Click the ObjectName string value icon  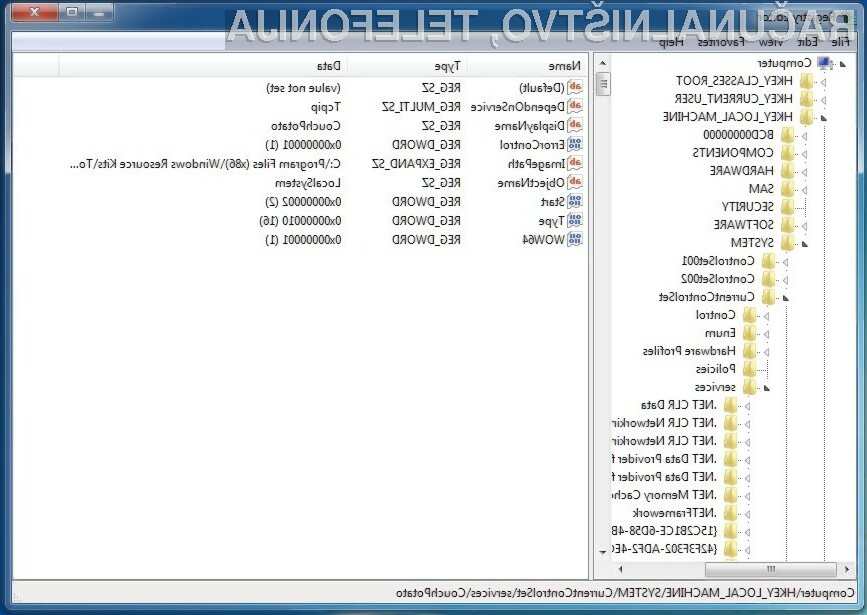(575, 182)
